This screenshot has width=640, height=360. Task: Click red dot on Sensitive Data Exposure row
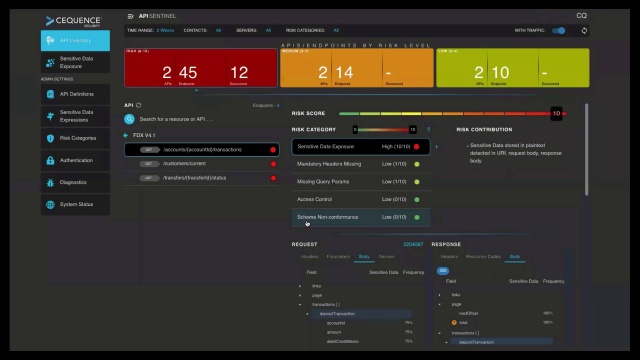417,147
